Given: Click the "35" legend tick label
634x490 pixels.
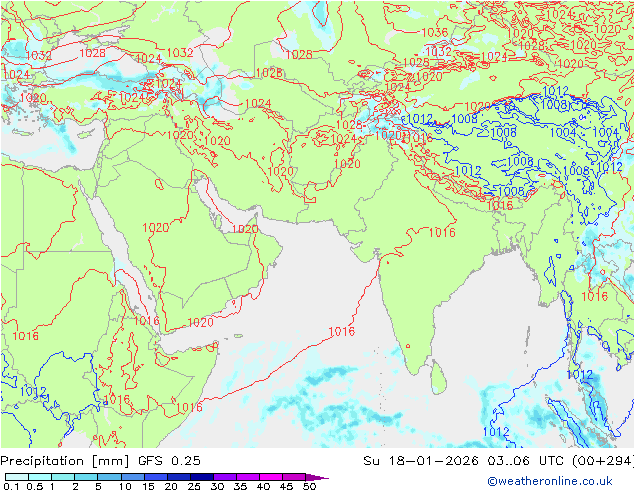Looking at the screenshot, I should 240,486.
